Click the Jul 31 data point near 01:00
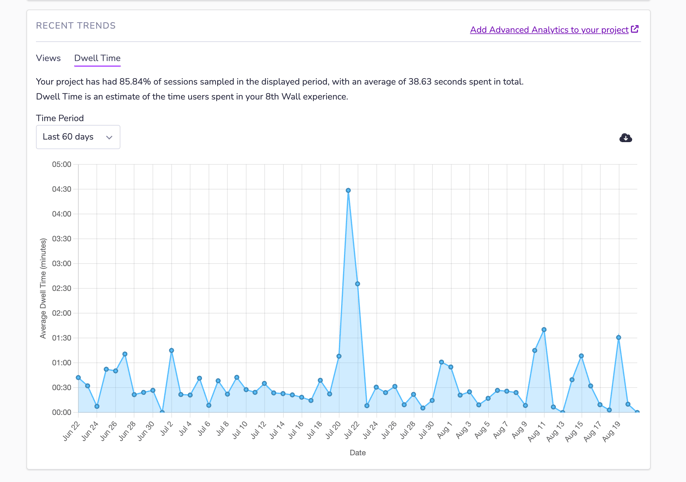Image resolution: width=686 pixels, height=482 pixels. tap(441, 362)
